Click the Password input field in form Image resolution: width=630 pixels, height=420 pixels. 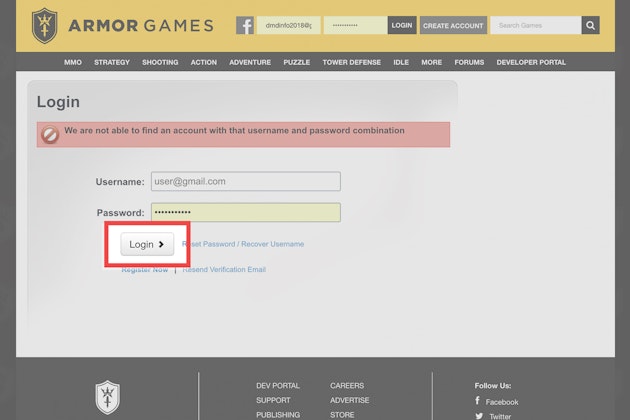246,212
